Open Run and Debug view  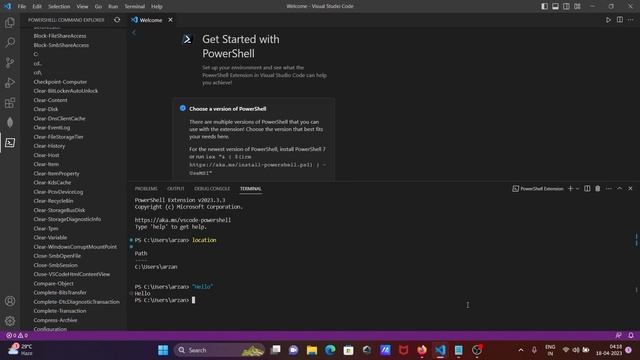[x=10, y=82]
